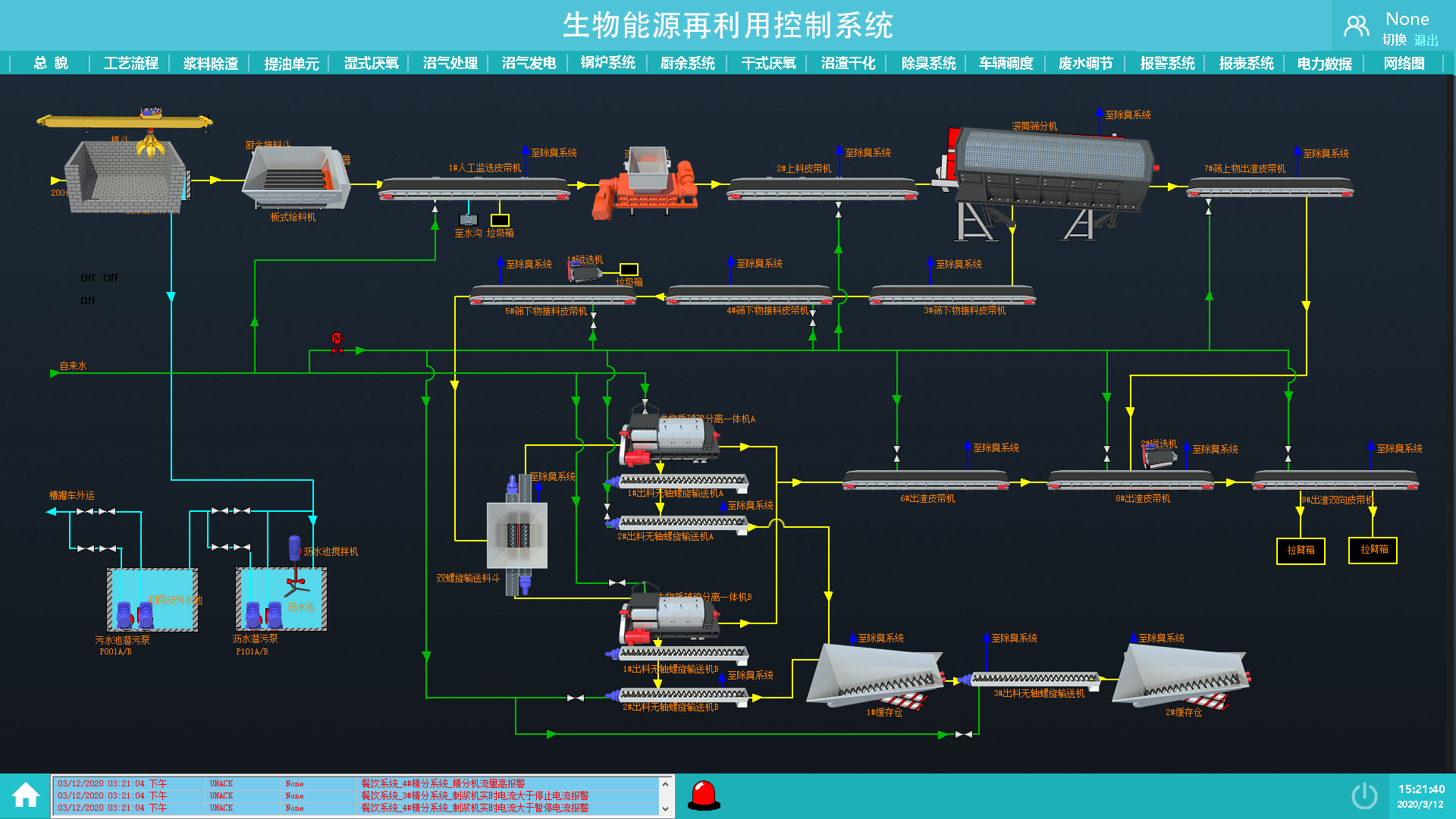Open the 除臭系统 tab
The height and width of the screenshot is (819, 1456).
point(928,63)
